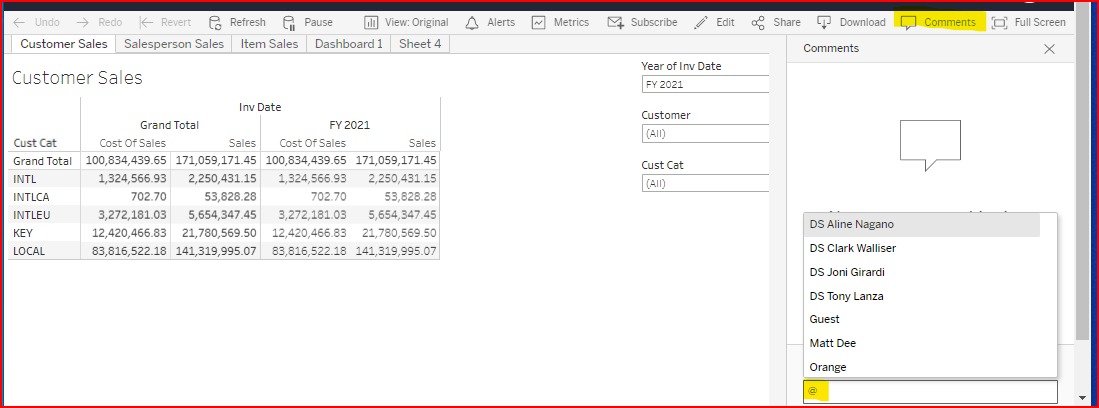Switch to the Salesperson Sales tab
This screenshot has width=1099, height=408.
[174, 44]
